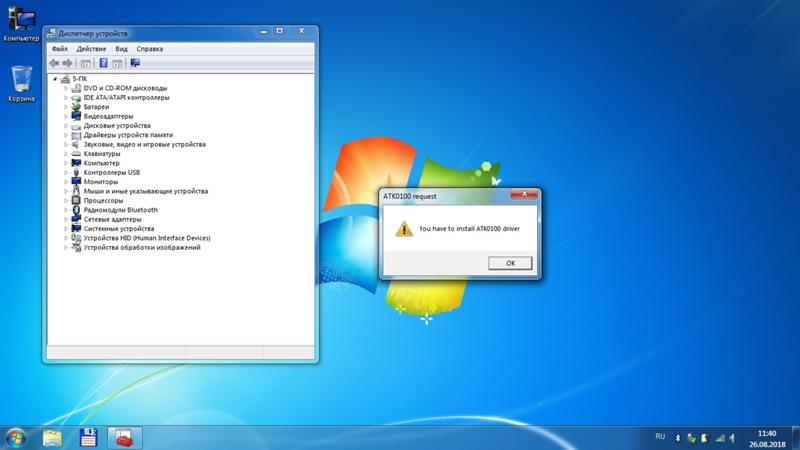This screenshot has width=800, height=450.
Task: Open the Windows Start button
Action: point(16,438)
